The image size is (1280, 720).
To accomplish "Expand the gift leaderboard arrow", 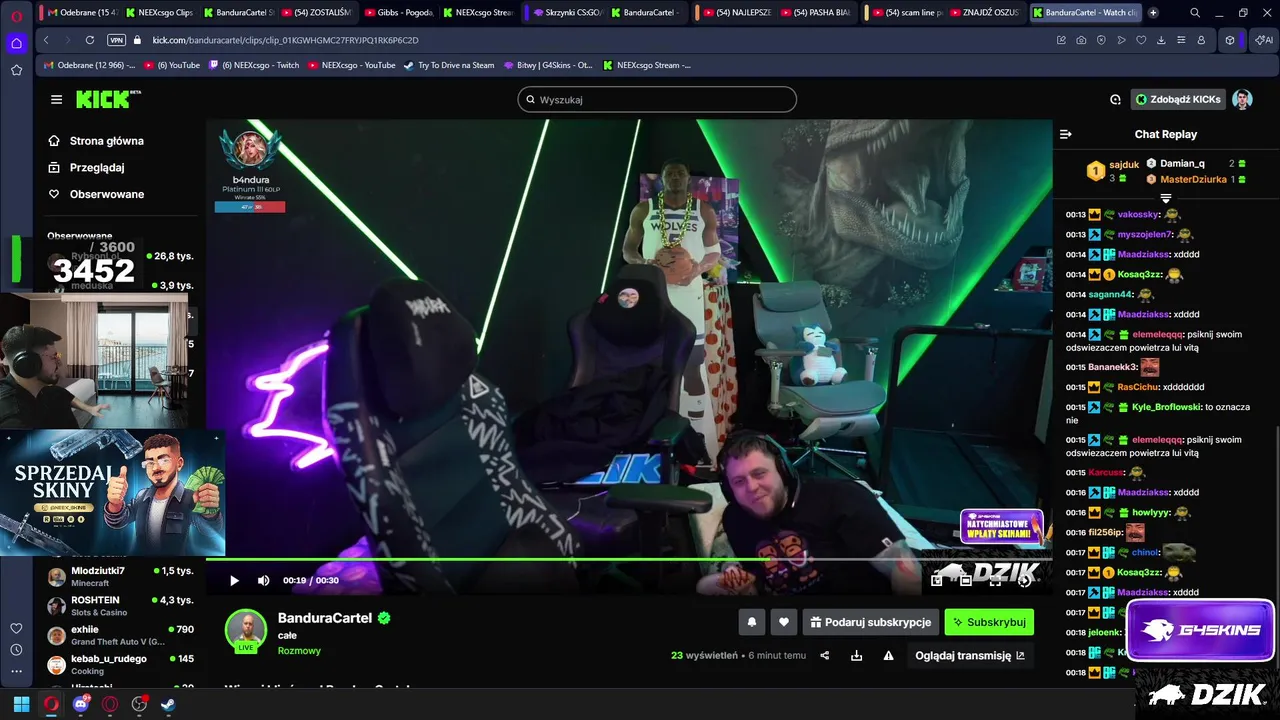I will tap(1165, 198).
